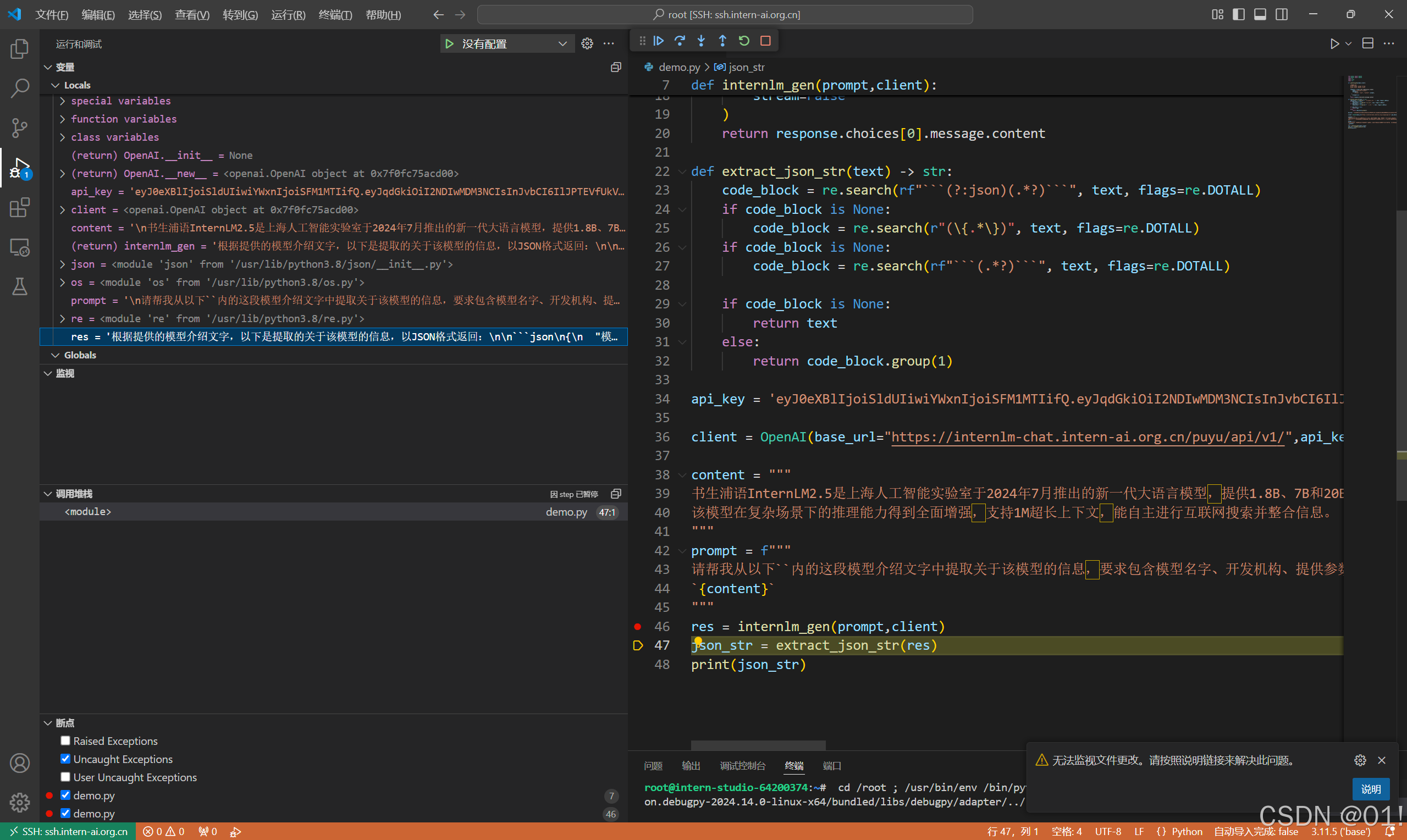Open the Extensions view in activity bar
Screen dimensions: 1407x840
[x=20, y=208]
